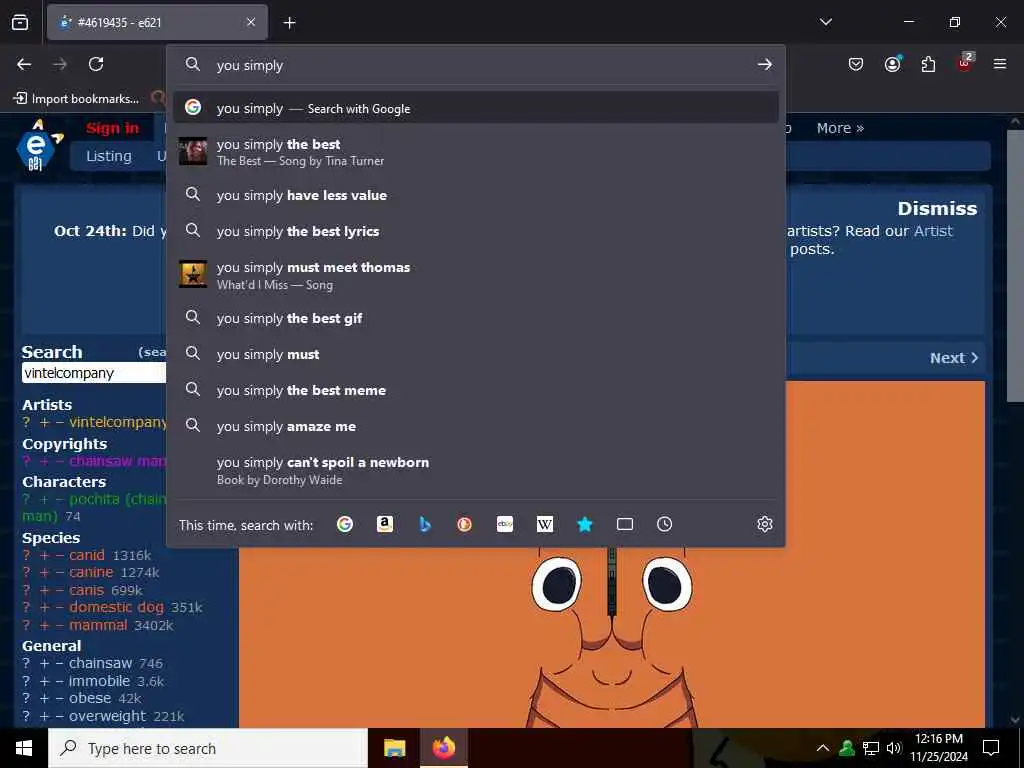This screenshot has width=1024, height=768.
Task: Choose suggestion 'you simply have less value'
Action: (475, 195)
